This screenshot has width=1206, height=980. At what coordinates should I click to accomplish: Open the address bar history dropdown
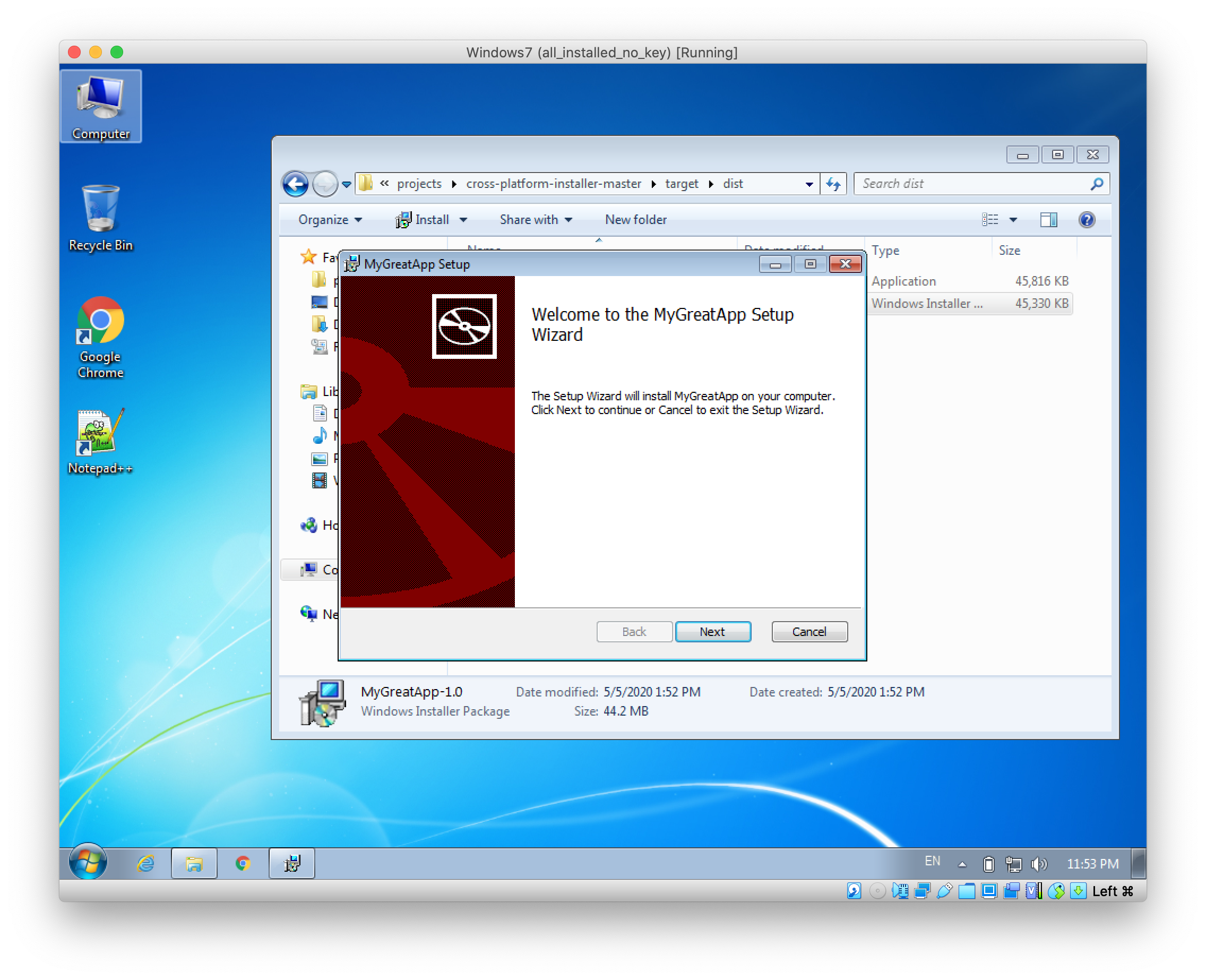[x=809, y=184]
